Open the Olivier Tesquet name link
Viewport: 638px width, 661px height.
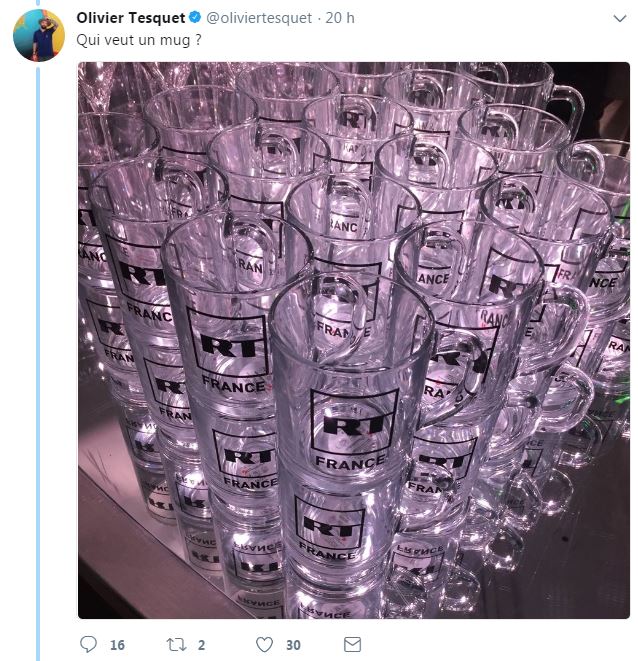pyautogui.click(x=130, y=18)
